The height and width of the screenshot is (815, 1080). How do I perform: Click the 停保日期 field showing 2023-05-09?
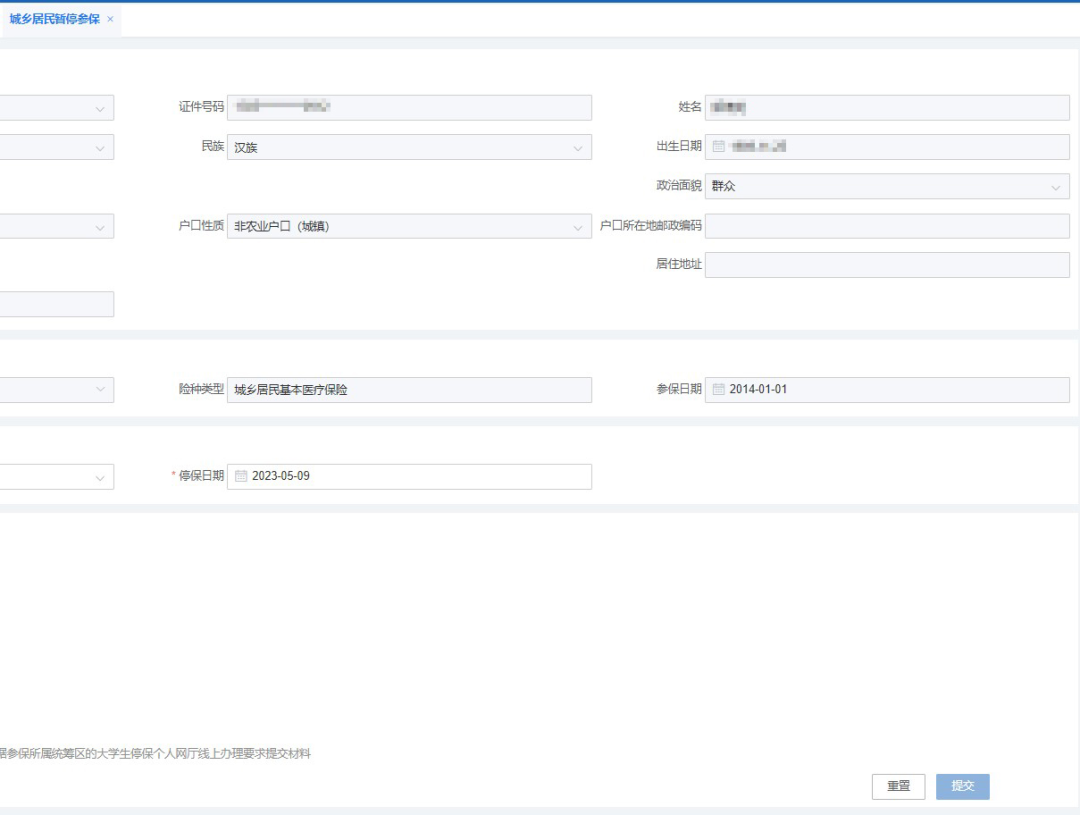point(409,476)
